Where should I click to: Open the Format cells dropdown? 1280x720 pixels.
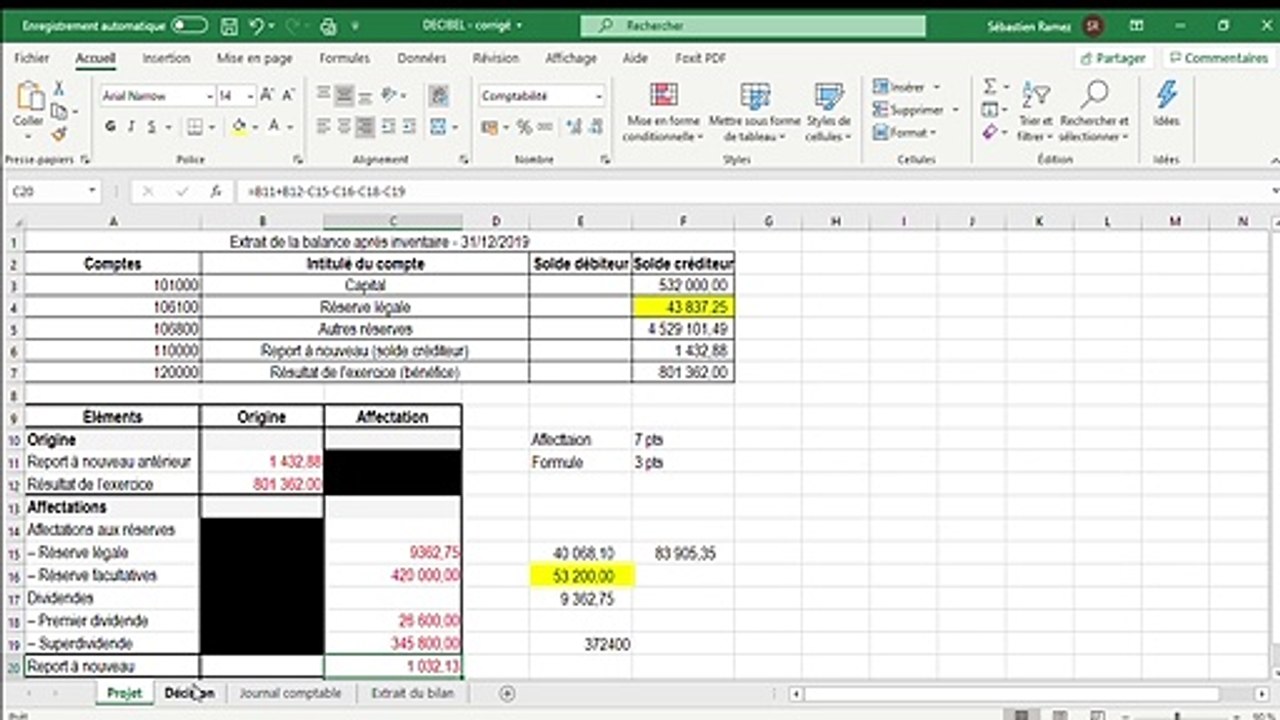(x=906, y=133)
